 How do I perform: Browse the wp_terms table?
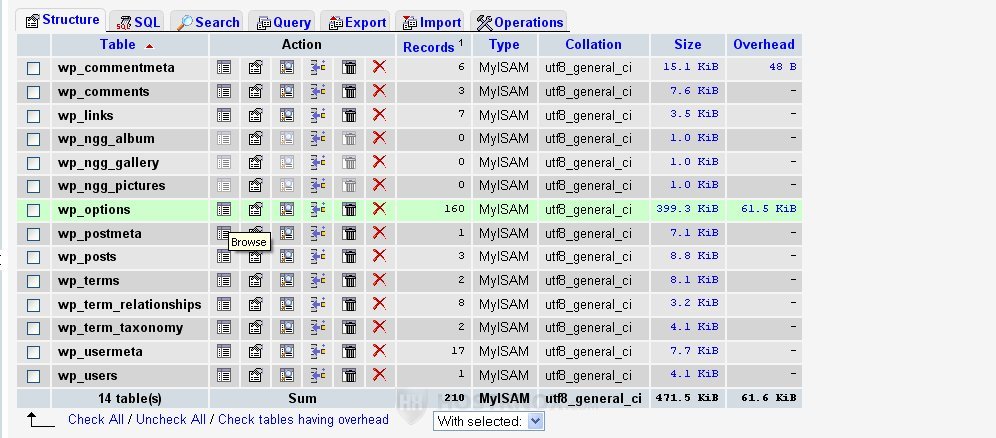click(x=224, y=281)
